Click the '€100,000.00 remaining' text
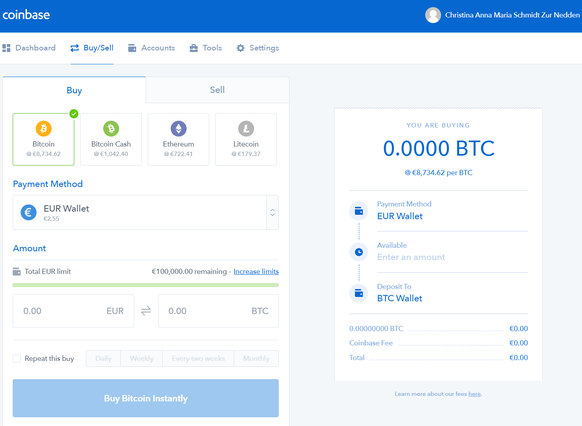The height and width of the screenshot is (426, 582). coord(189,272)
